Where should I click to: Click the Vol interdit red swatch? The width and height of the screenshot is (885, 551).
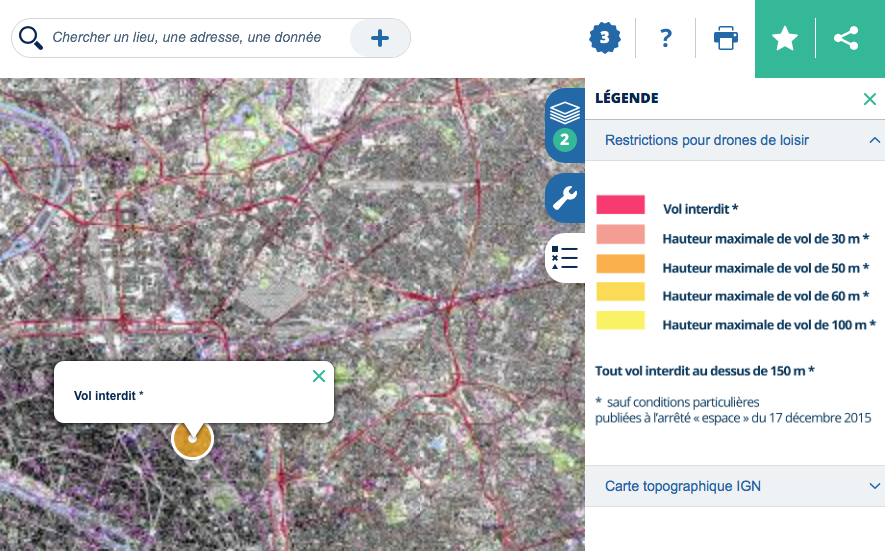(620, 204)
